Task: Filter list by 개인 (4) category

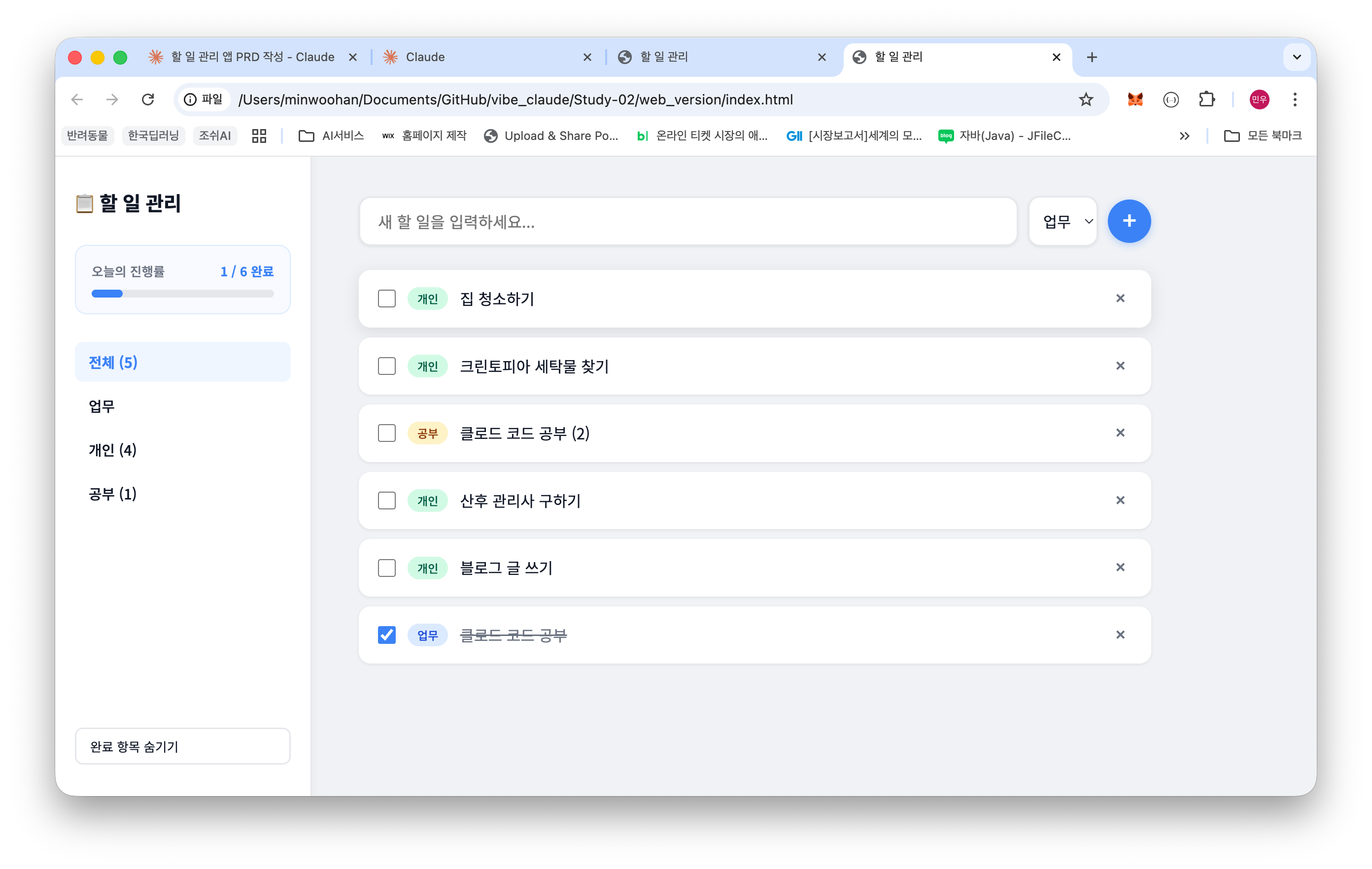Action: 113,450
